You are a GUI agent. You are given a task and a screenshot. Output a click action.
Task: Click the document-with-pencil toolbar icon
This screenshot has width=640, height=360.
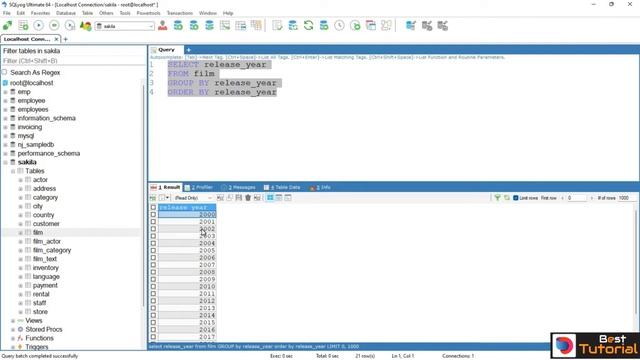(x=277, y=26)
